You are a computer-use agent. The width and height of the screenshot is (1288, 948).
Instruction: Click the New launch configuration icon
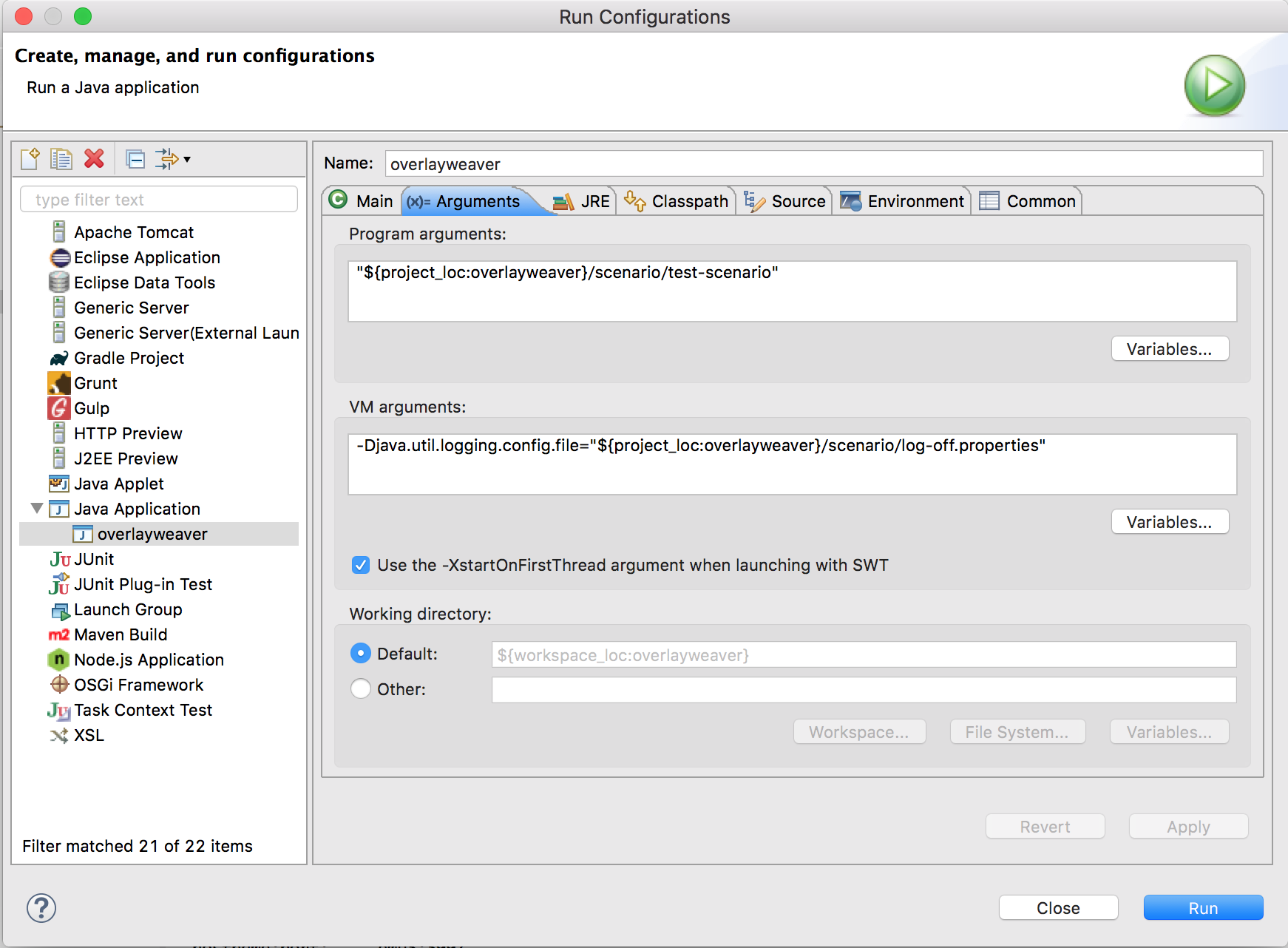[30, 159]
